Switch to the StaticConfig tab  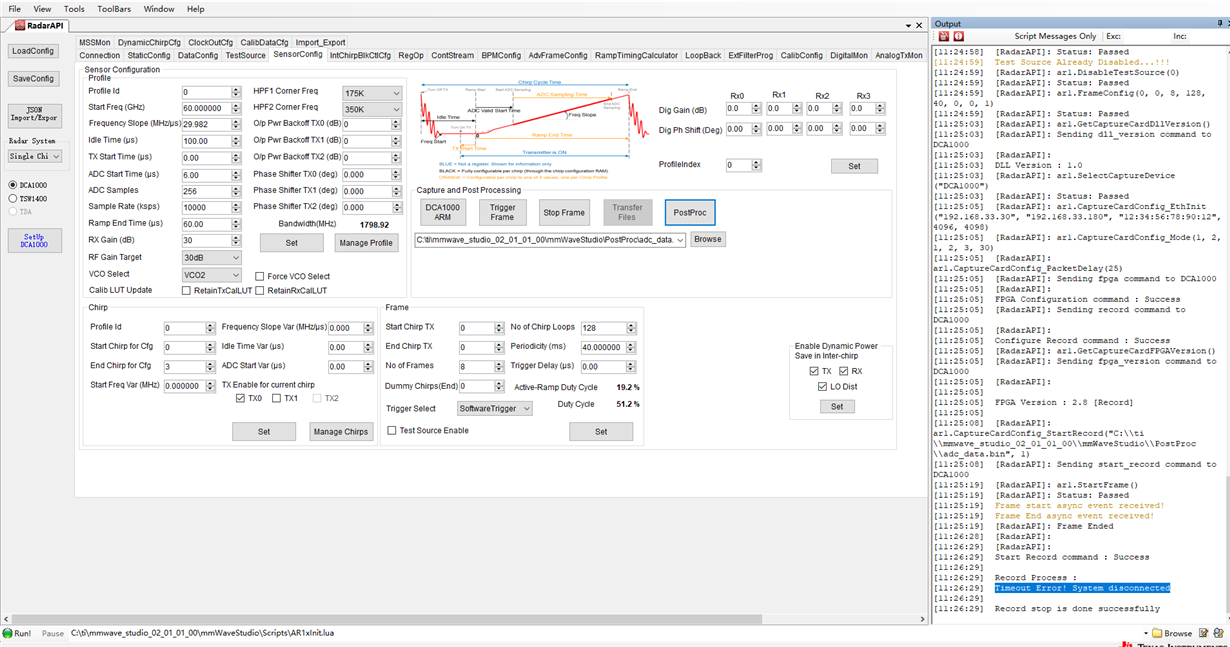(x=149, y=55)
